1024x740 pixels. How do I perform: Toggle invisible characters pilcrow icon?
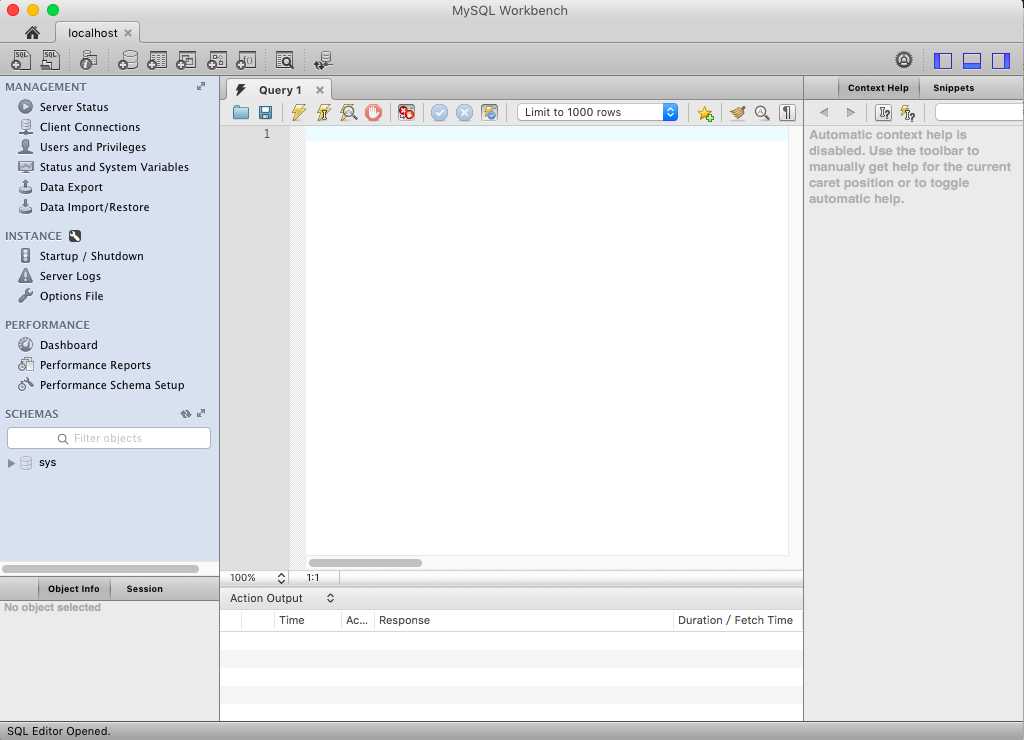point(788,112)
